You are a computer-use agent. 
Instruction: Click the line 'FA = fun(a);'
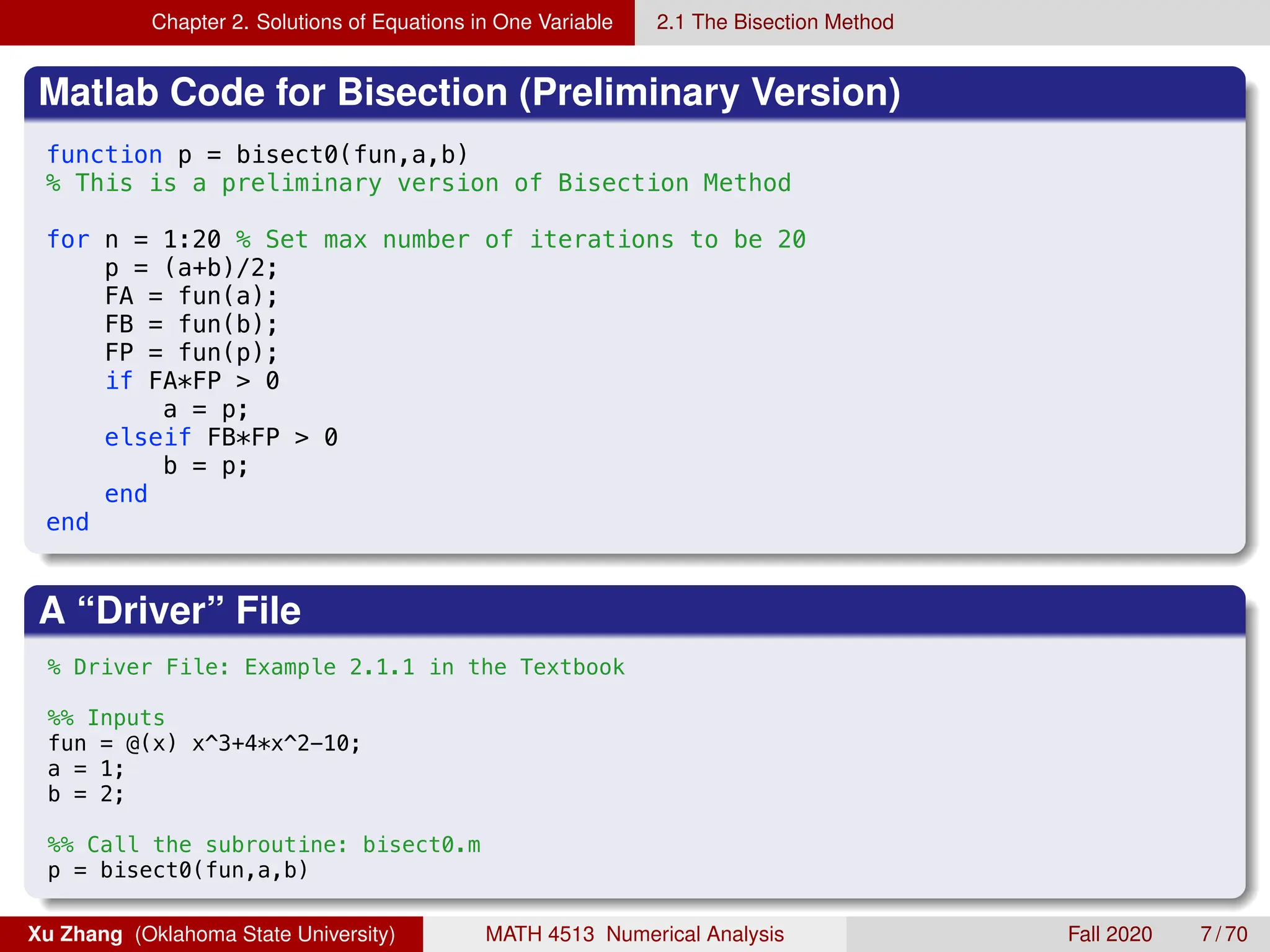coord(192,296)
